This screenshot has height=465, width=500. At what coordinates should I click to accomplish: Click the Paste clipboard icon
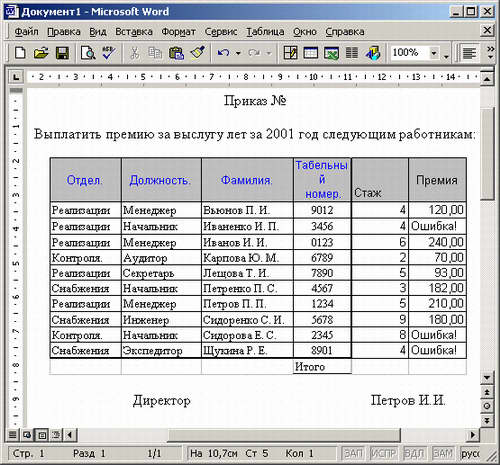(176, 53)
